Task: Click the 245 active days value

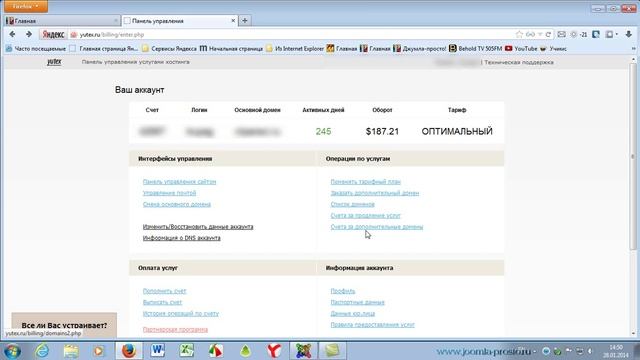Action: pos(323,131)
